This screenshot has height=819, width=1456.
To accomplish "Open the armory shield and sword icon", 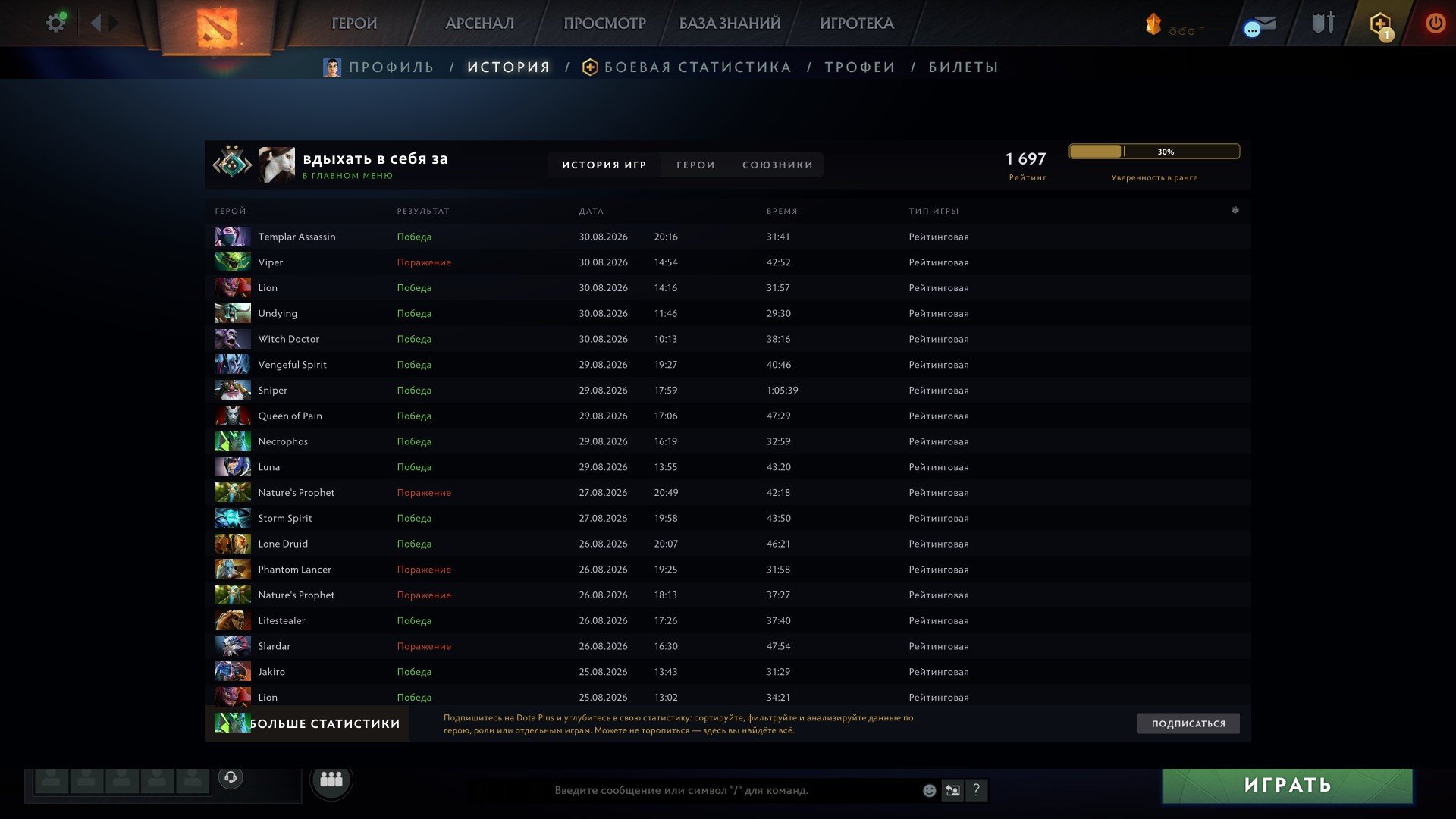I will pyautogui.click(x=1323, y=23).
